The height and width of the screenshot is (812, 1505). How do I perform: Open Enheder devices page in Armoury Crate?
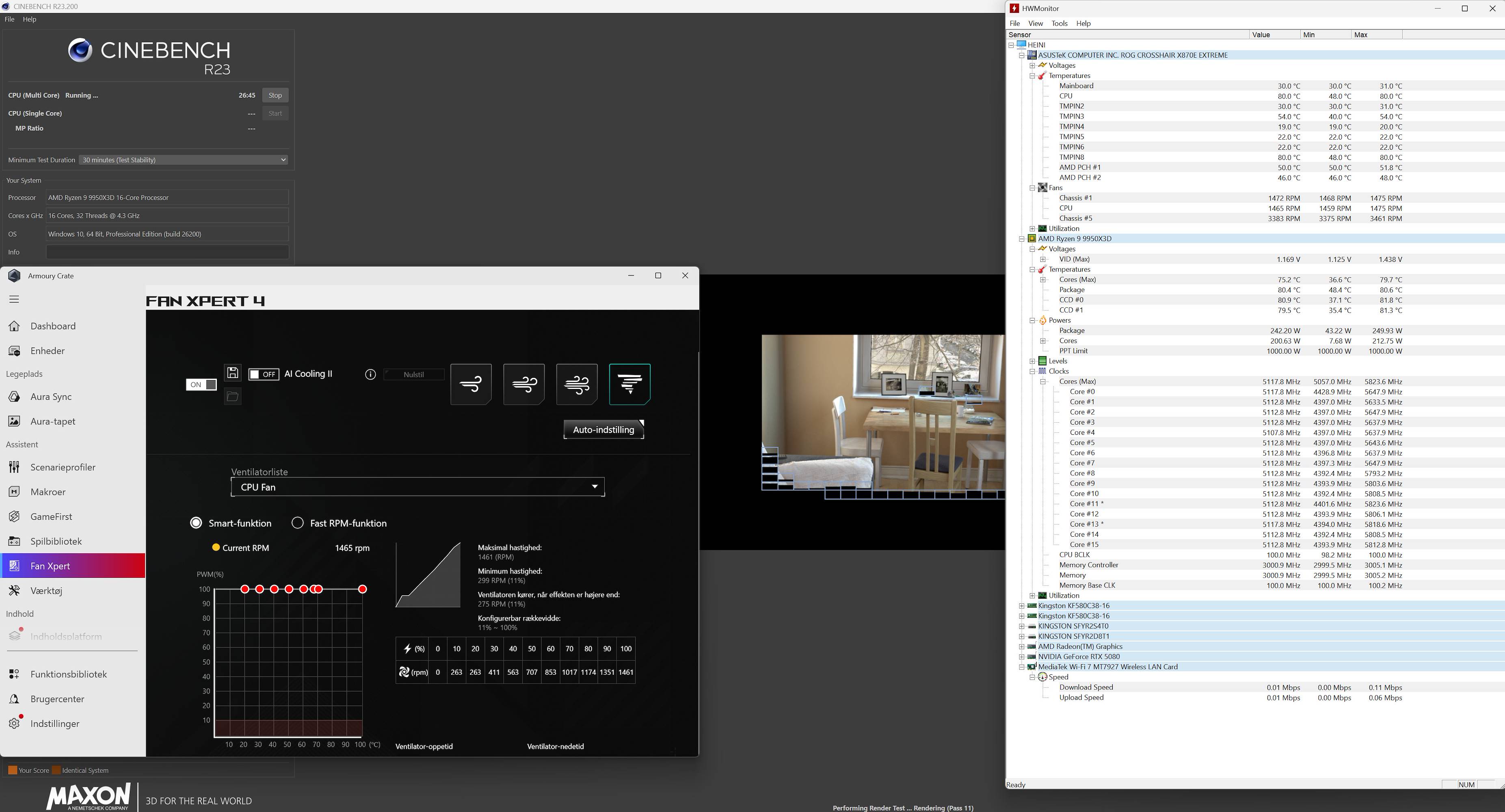click(x=48, y=350)
